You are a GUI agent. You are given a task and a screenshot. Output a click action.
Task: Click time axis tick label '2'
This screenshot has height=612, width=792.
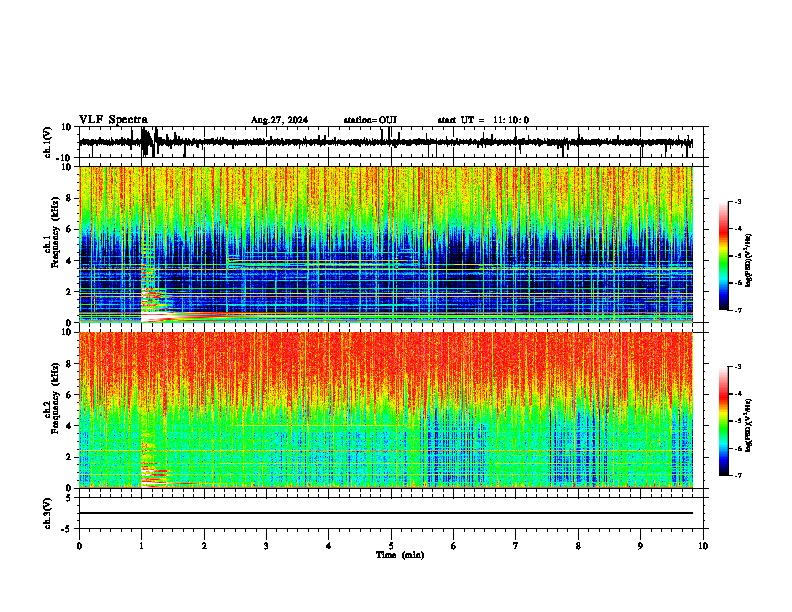(204, 546)
